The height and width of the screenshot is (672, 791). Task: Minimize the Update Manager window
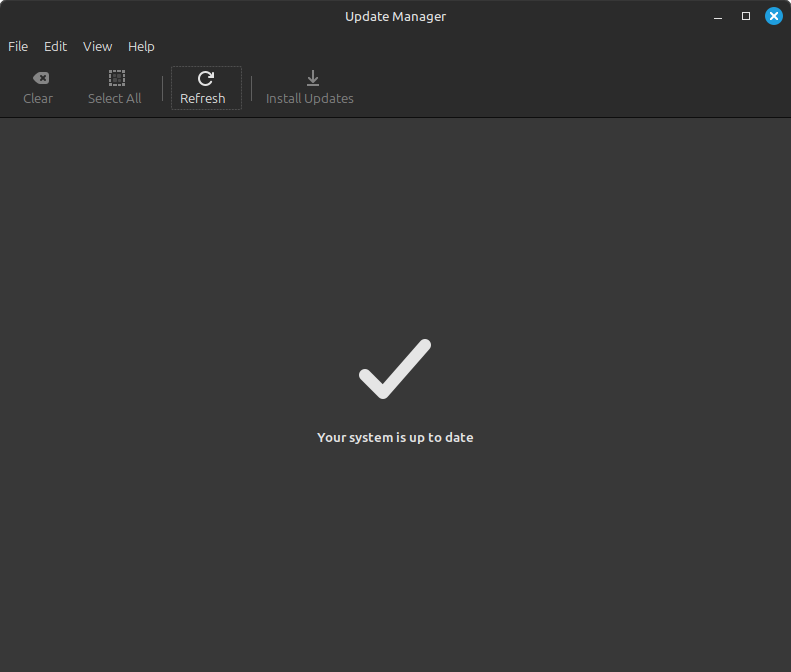tap(718, 16)
